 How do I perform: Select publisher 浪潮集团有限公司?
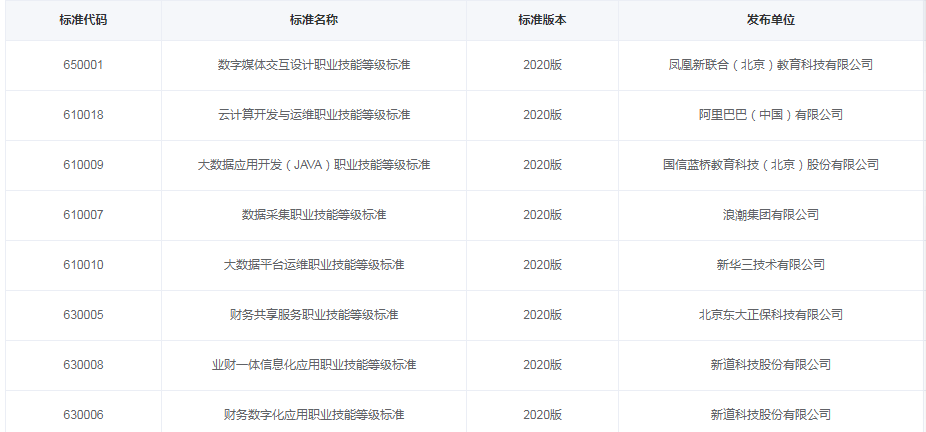coord(770,215)
